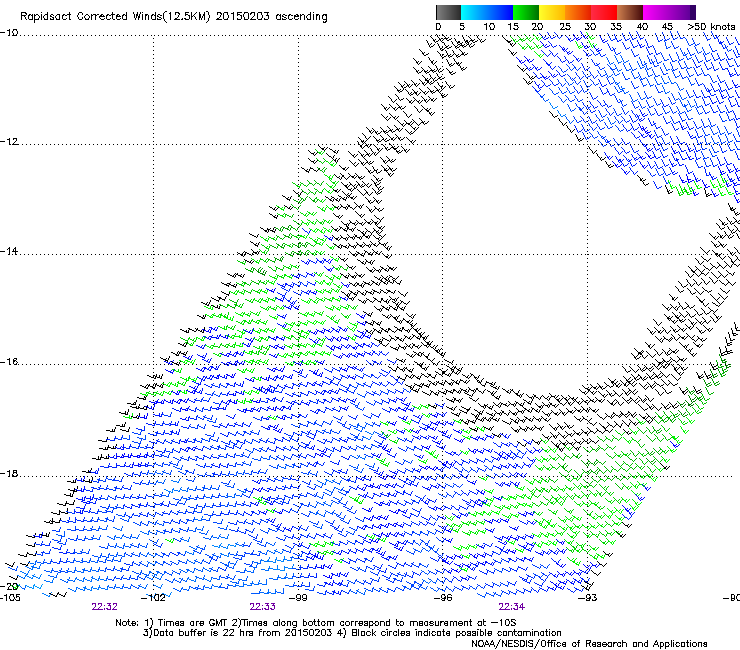Click the longitude label '-105'

click(x=10, y=598)
